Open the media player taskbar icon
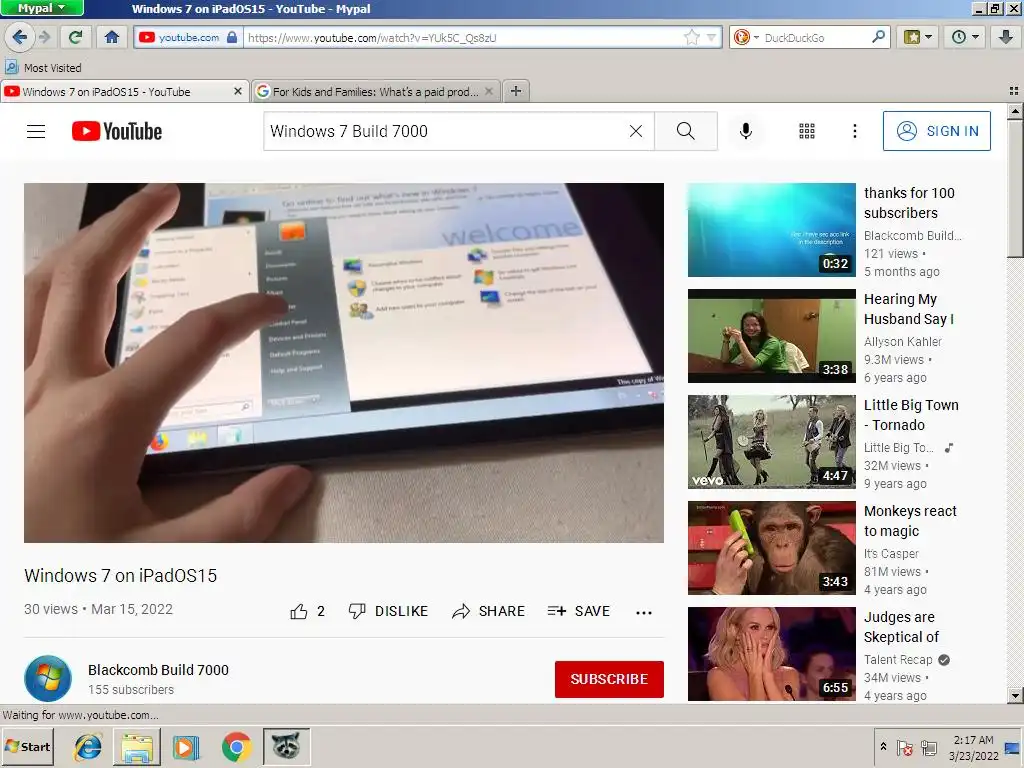1024x768 pixels. 185,746
